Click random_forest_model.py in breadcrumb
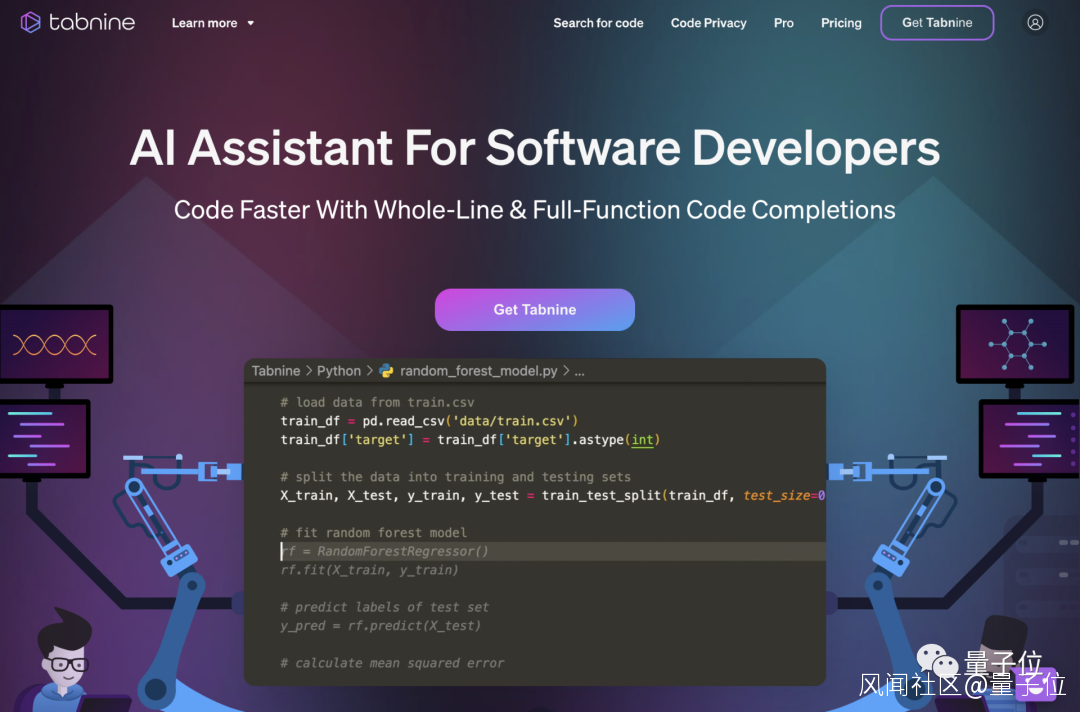Screen dimensions: 1080x712 (479, 370)
